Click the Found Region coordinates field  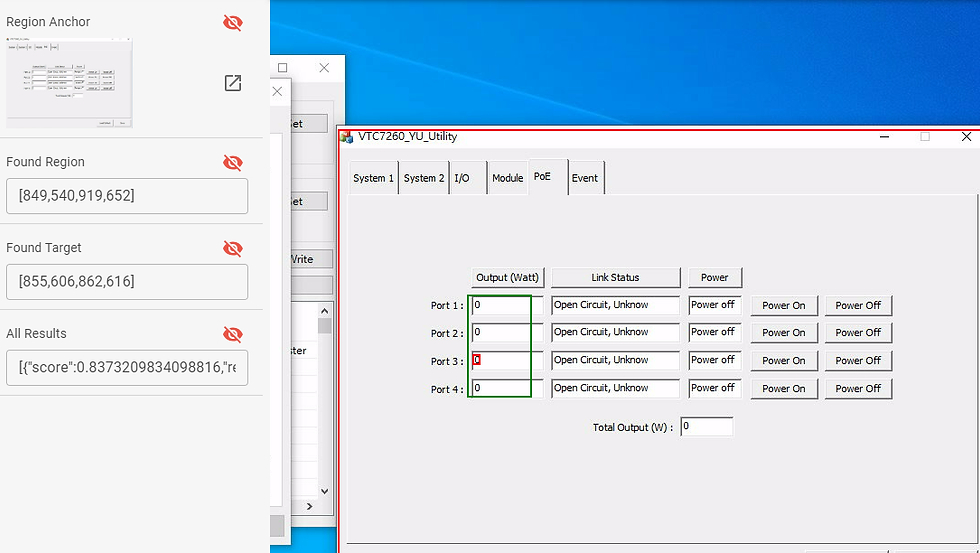click(x=127, y=196)
